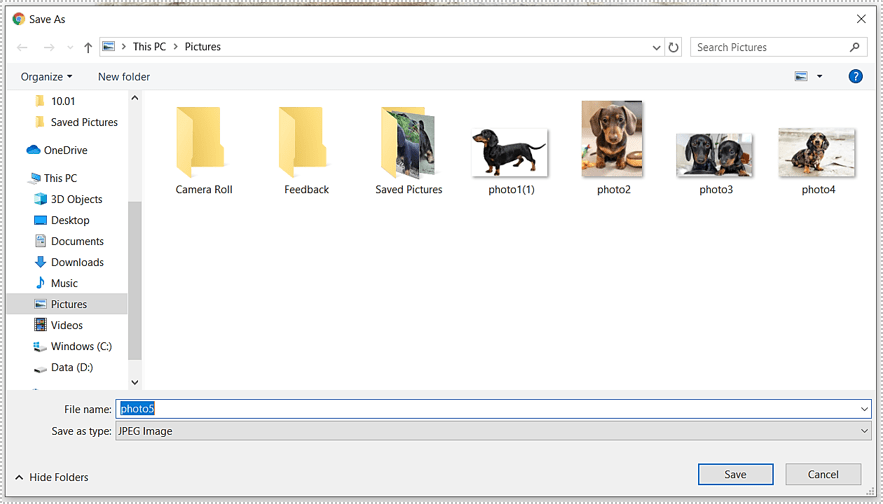
Task: Open the view options dropdown arrow
Action: 820,76
